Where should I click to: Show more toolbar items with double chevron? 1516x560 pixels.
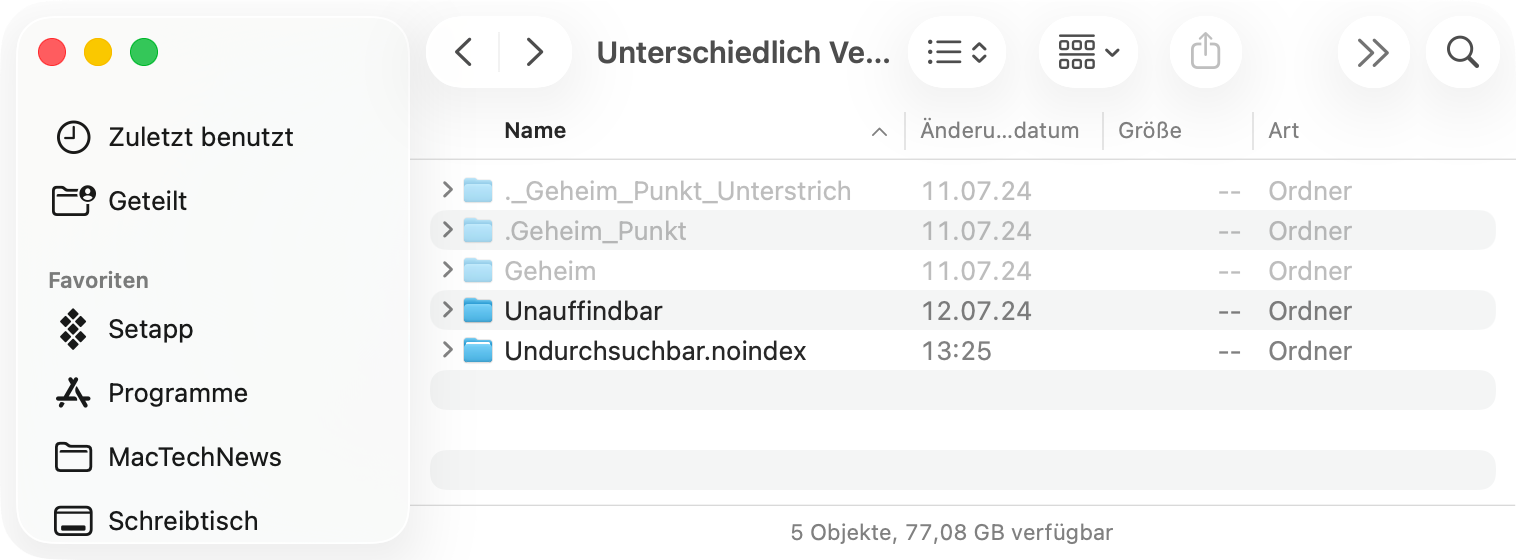click(x=1373, y=52)
